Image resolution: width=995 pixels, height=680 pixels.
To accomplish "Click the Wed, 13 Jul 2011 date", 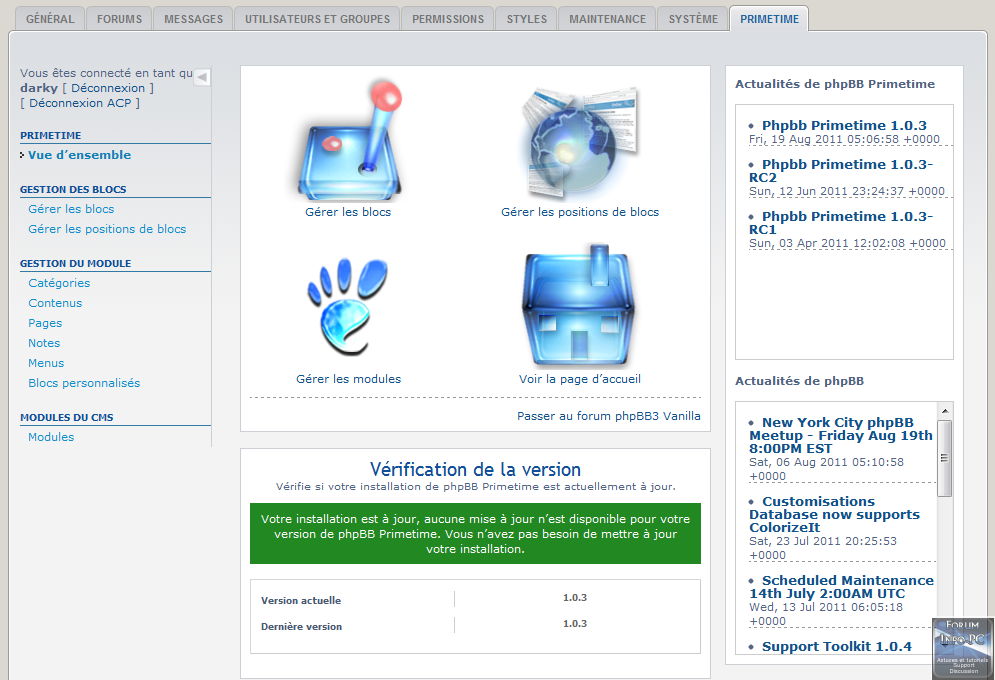I will pos(826,614).
